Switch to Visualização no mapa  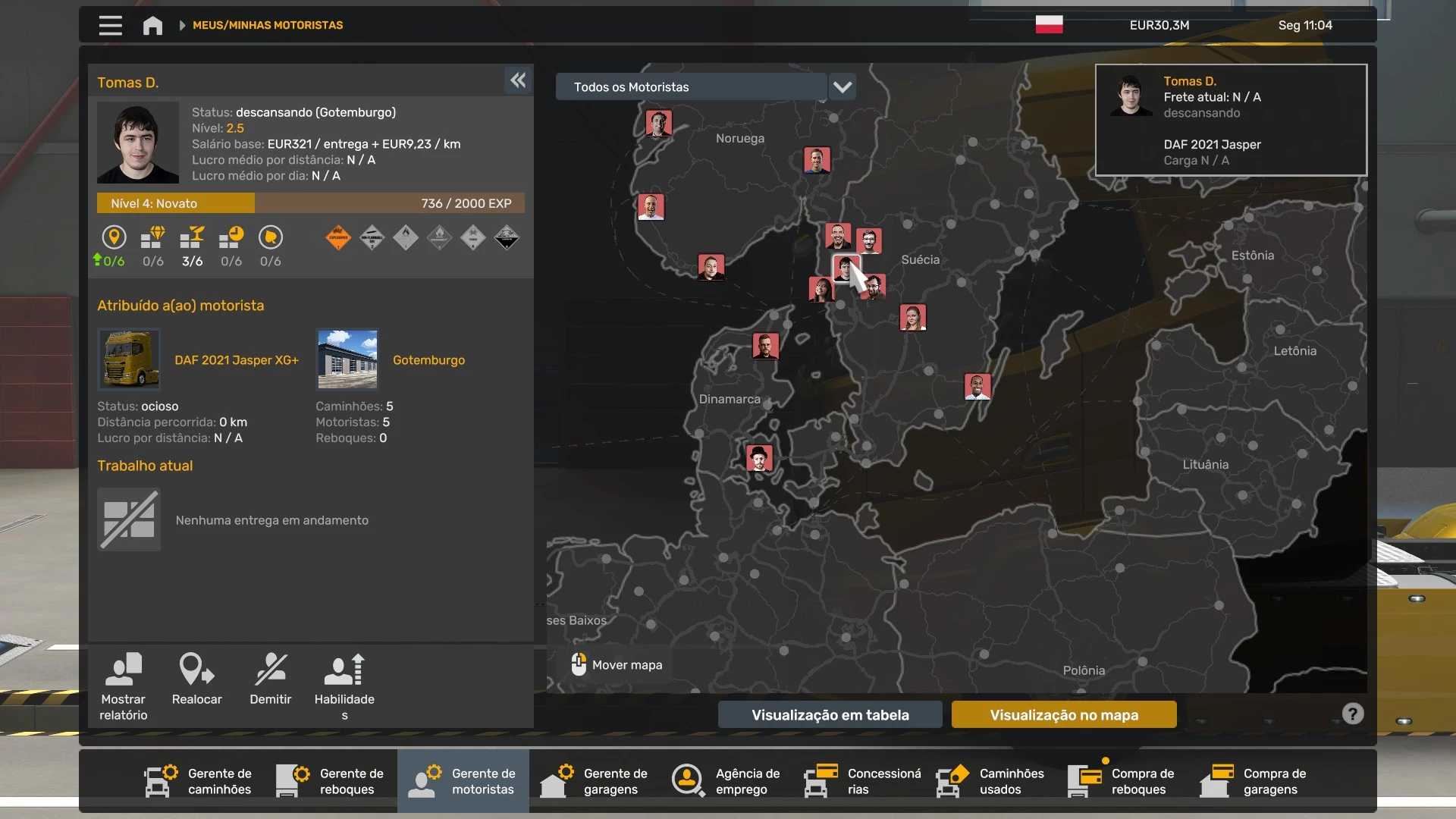pyautogui.click(x=1064, y=714)
